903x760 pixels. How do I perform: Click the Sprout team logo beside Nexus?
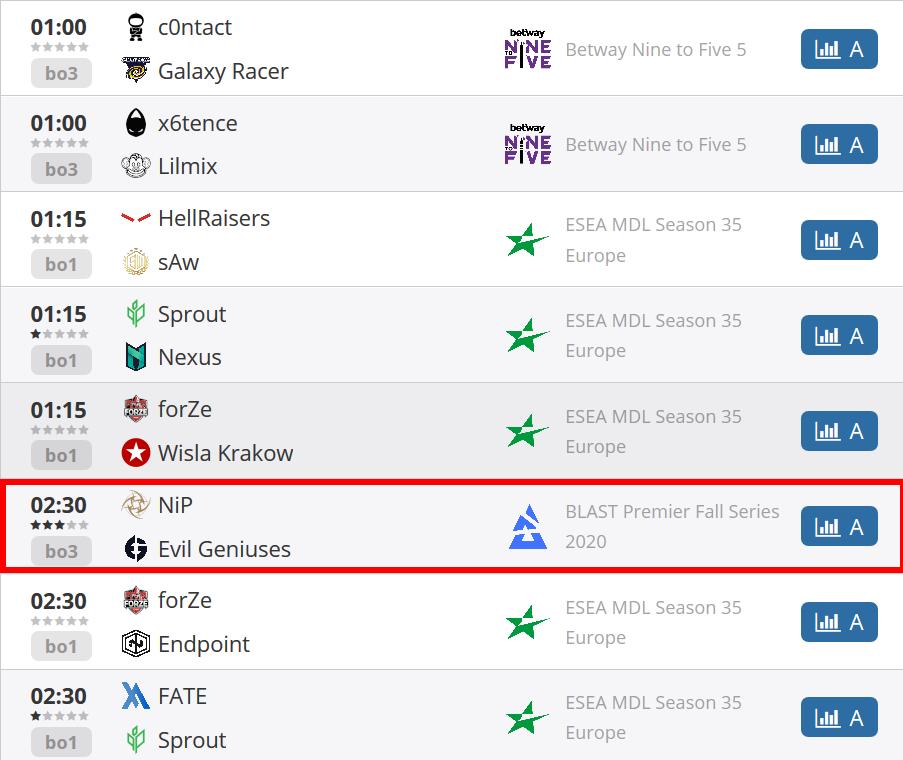coord(136,314)
